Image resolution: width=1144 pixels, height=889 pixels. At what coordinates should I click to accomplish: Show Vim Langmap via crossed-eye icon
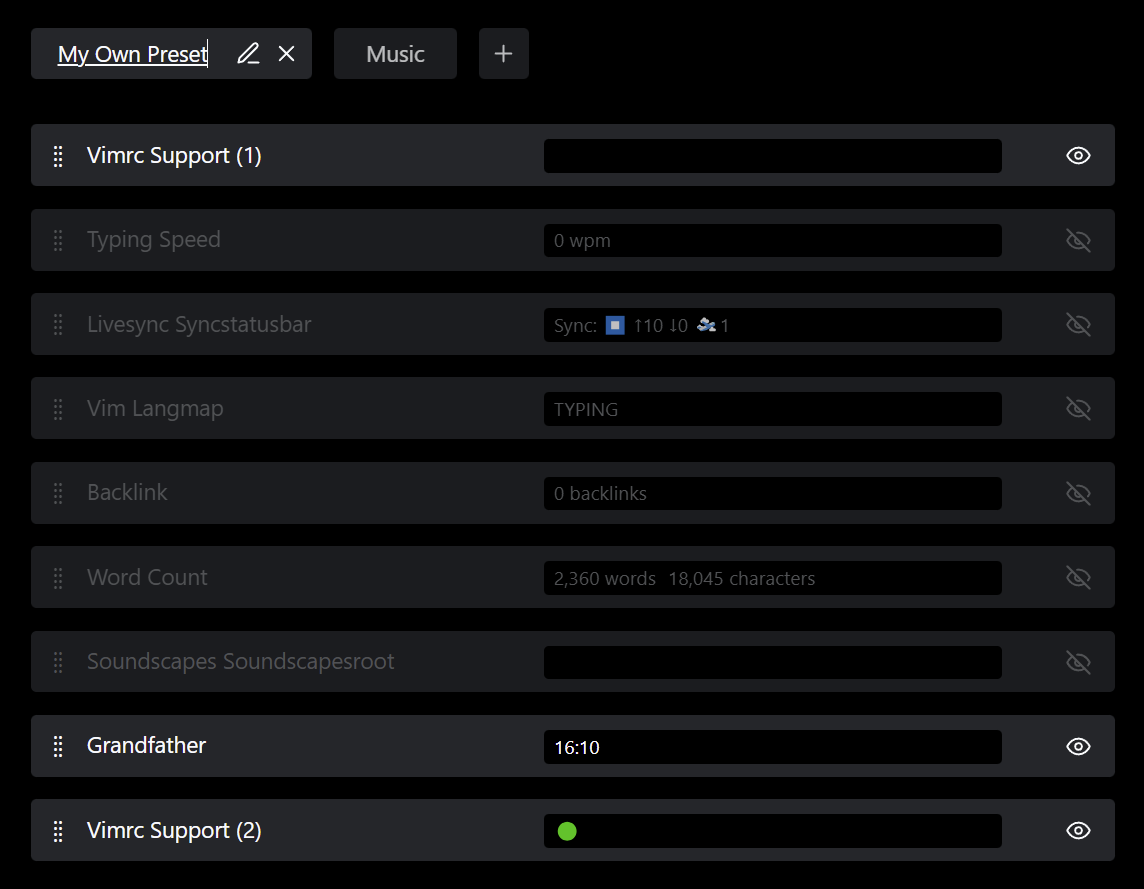pyautogui.click(x=1078, y=409)
